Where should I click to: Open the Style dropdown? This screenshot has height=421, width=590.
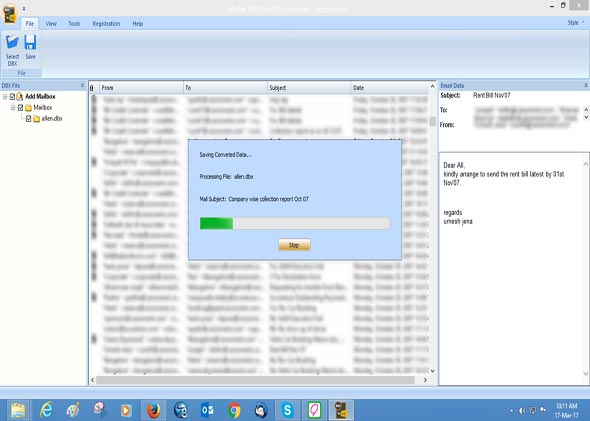point(576,23)
